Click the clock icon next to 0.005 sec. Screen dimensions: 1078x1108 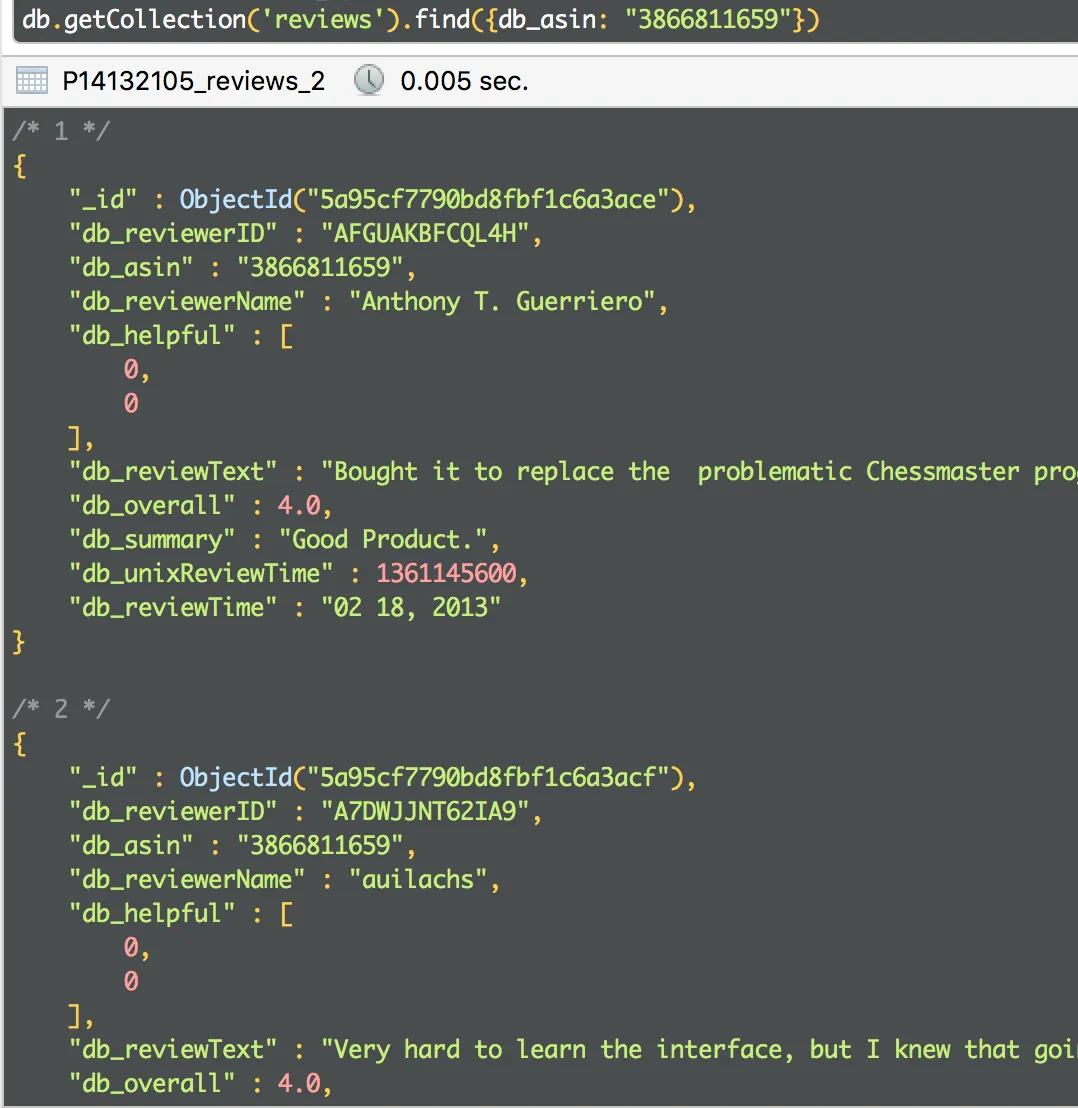[x=369, y=80]
